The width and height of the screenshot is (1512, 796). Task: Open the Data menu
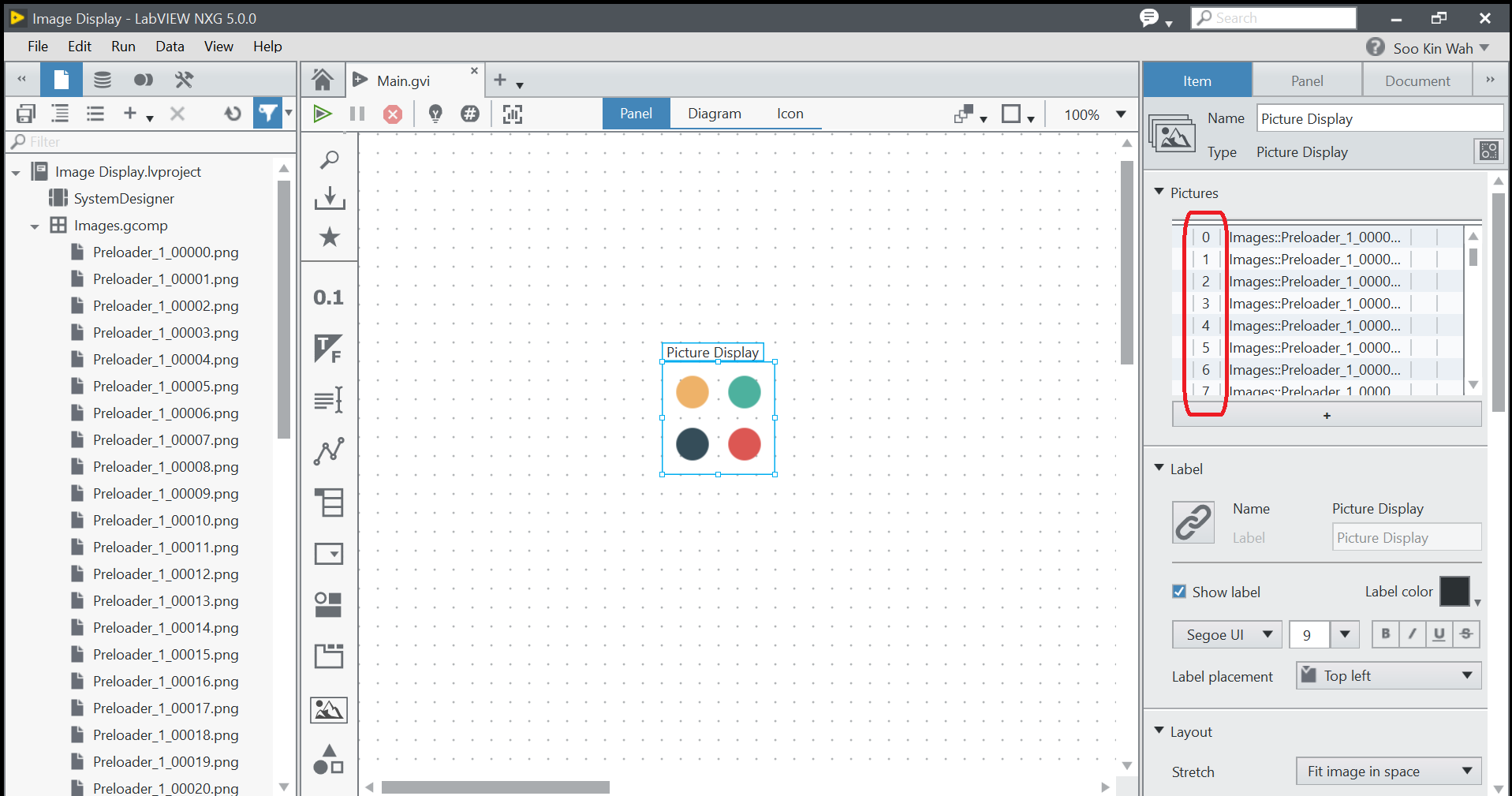tap(170, 47)
